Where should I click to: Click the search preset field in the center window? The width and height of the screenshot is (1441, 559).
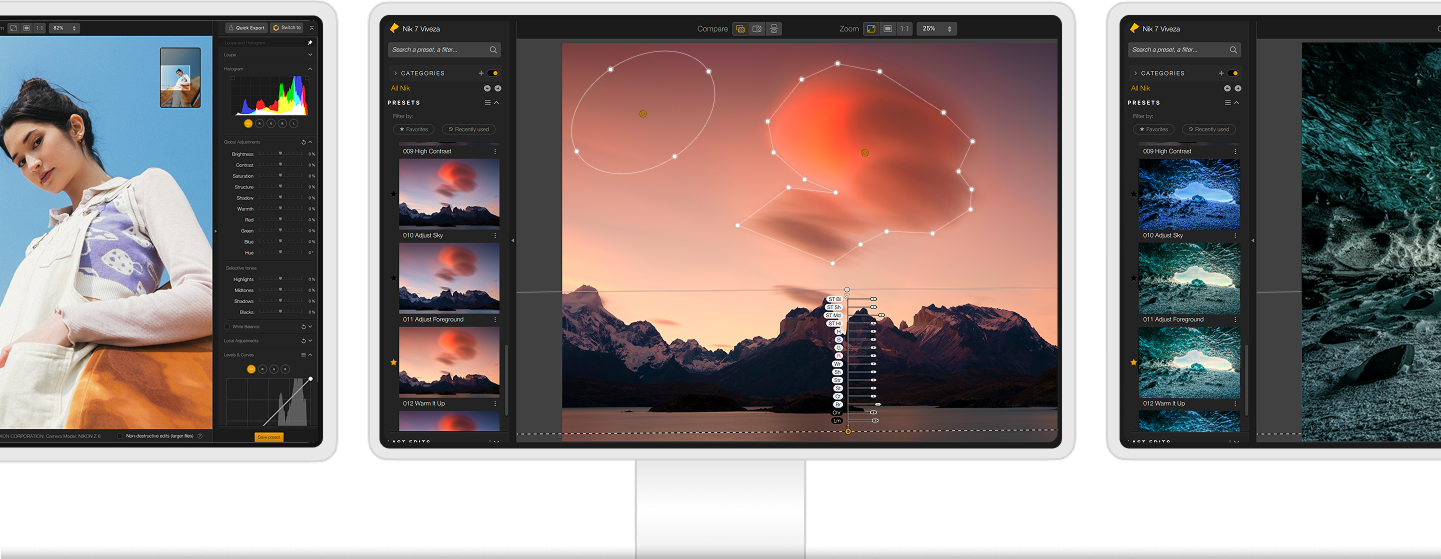(x=444, y=49)
